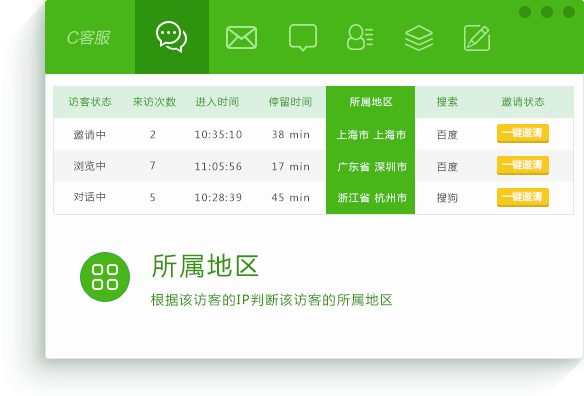The height and width of the screenshot is (396, 584).
Task: Select the stacked layers icon
Action: point(419,38)
